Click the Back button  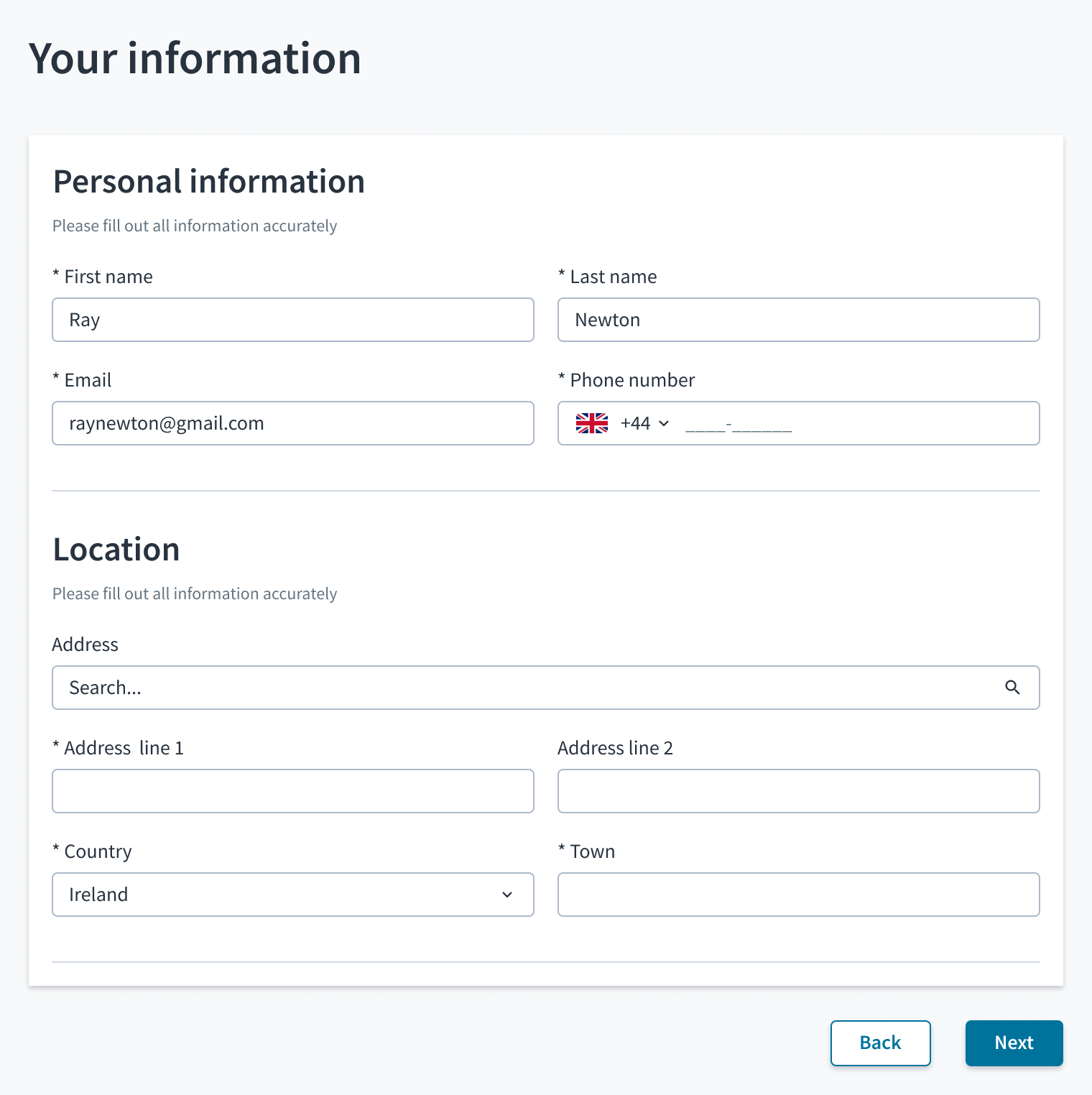tap(880, 1043)
